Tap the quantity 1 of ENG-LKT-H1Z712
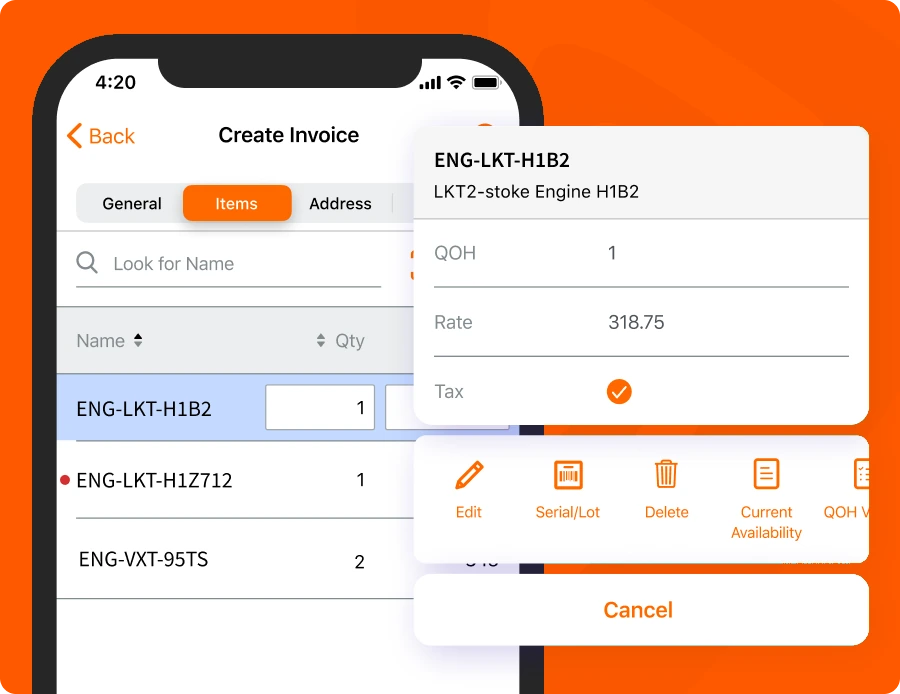Screen dimensions: 900x694 [x=360, y=480]
